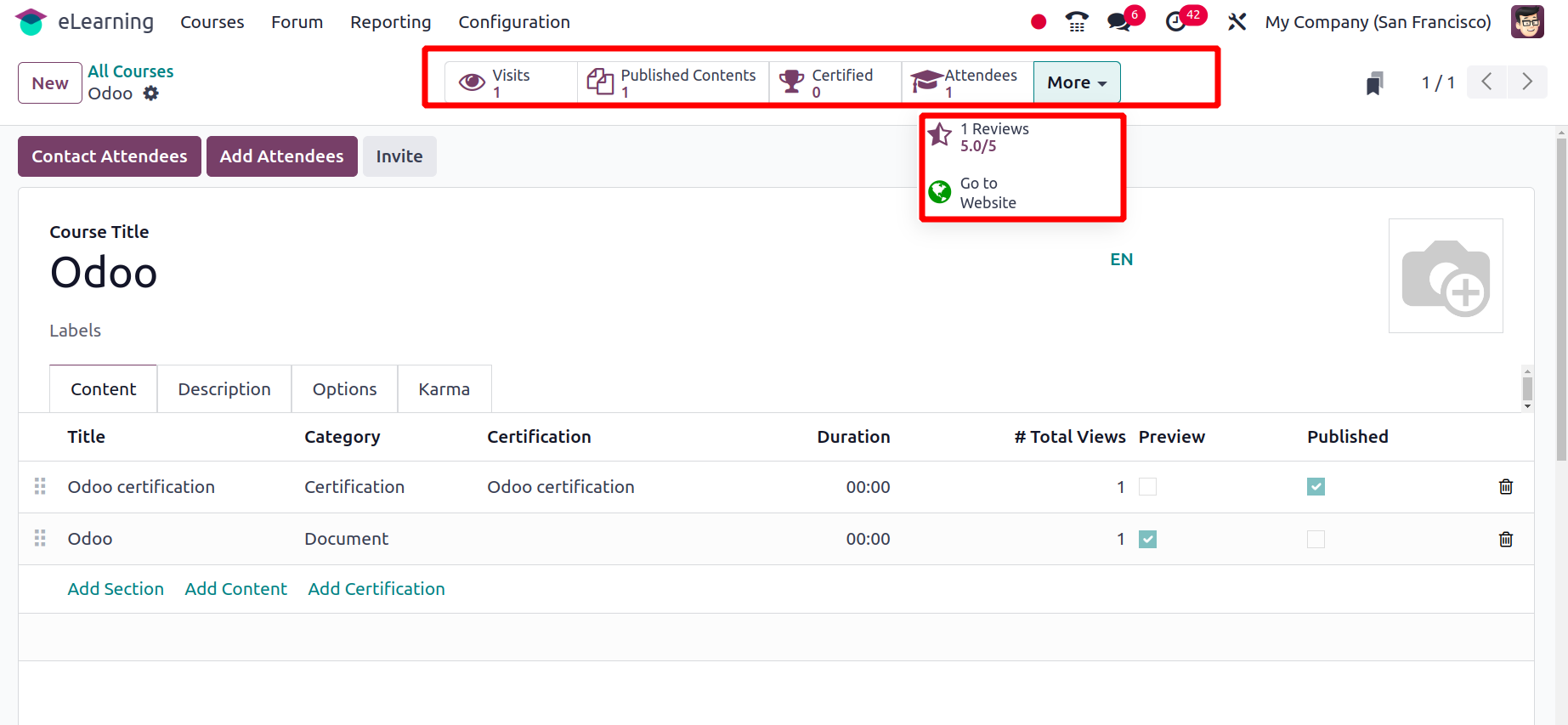Switch to the Description tab
1568x725 pixels.
click(224, 389)
